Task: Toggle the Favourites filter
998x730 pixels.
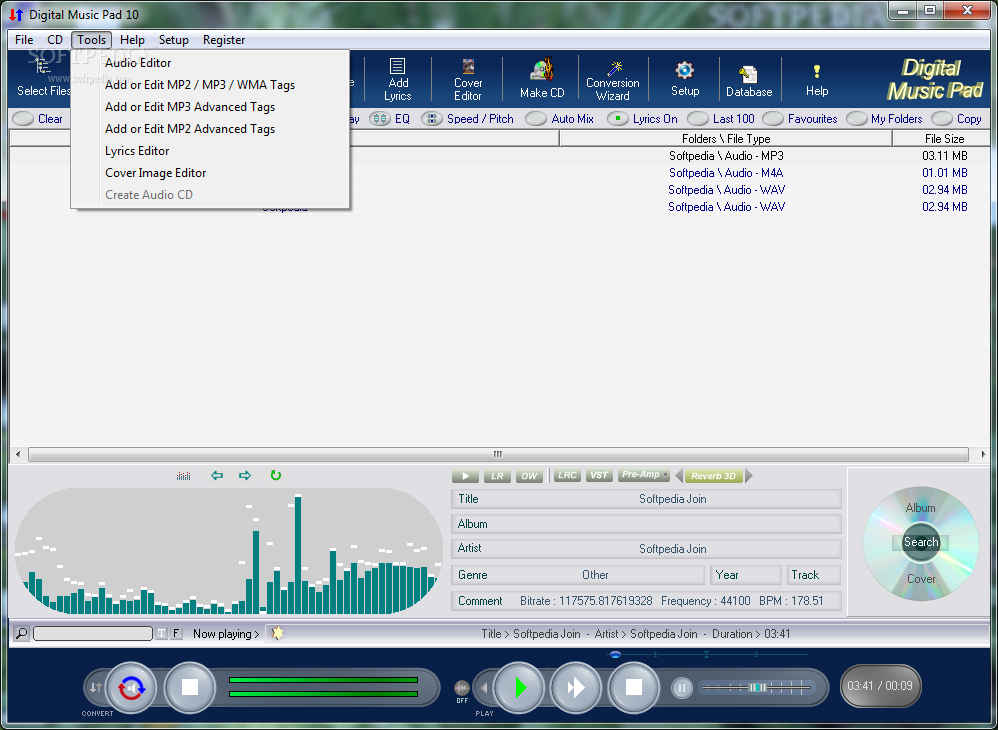Action: (800, 119)
